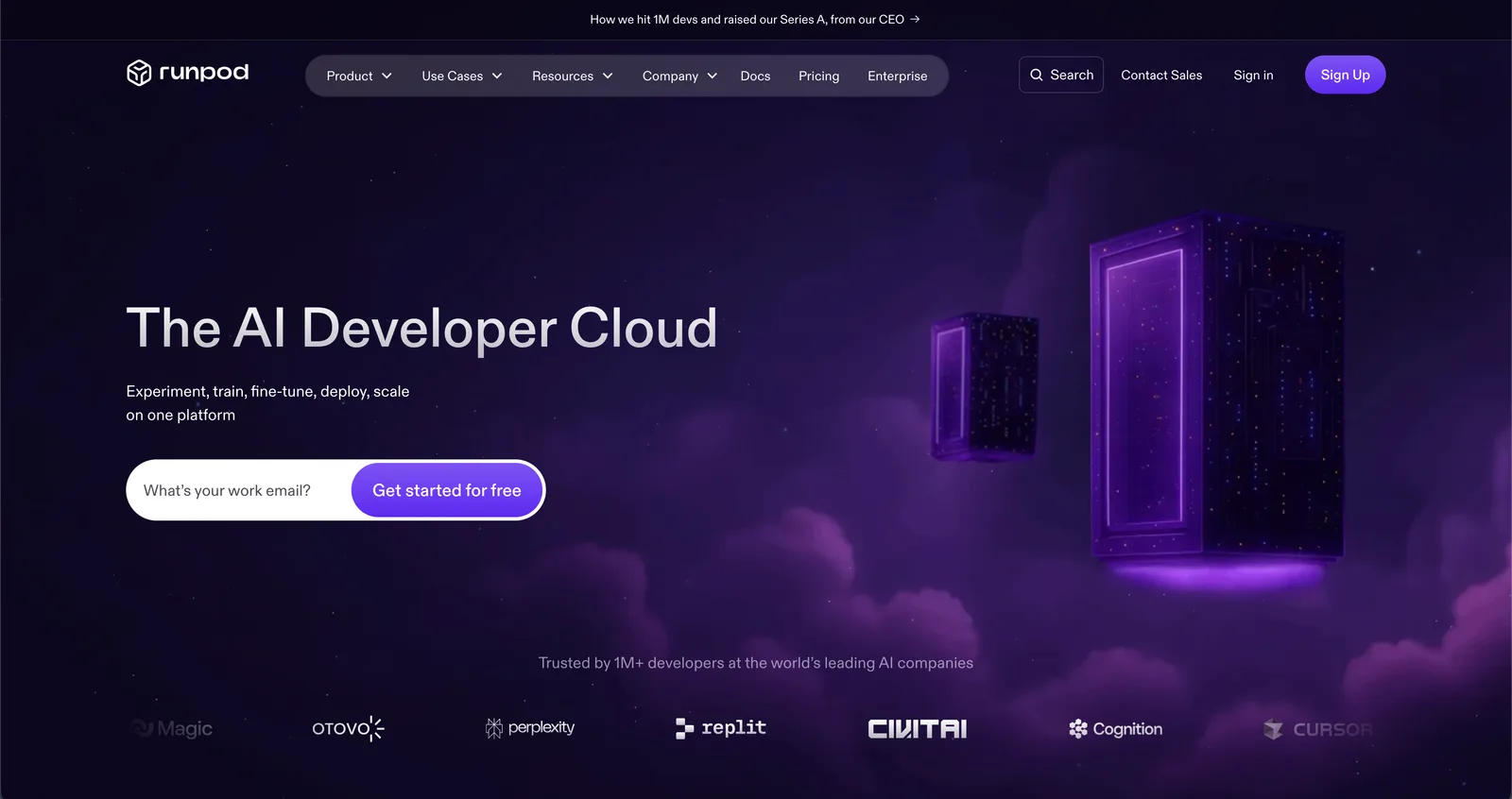
Task: Open the Contact Sales link
Action: click(1161, 75)
